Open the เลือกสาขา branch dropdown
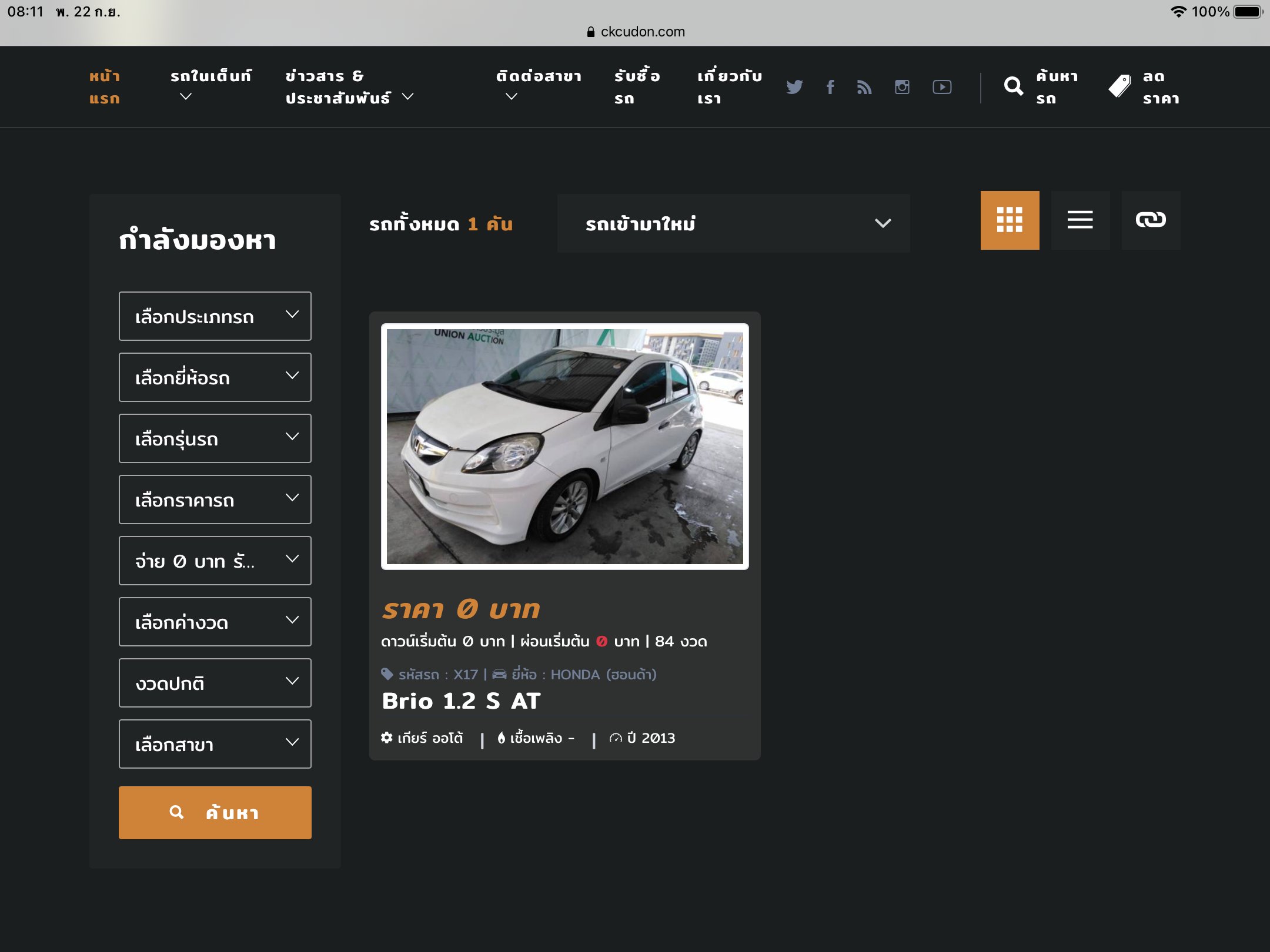Viewport: 1270px width, 952px height. coord(215,744)
